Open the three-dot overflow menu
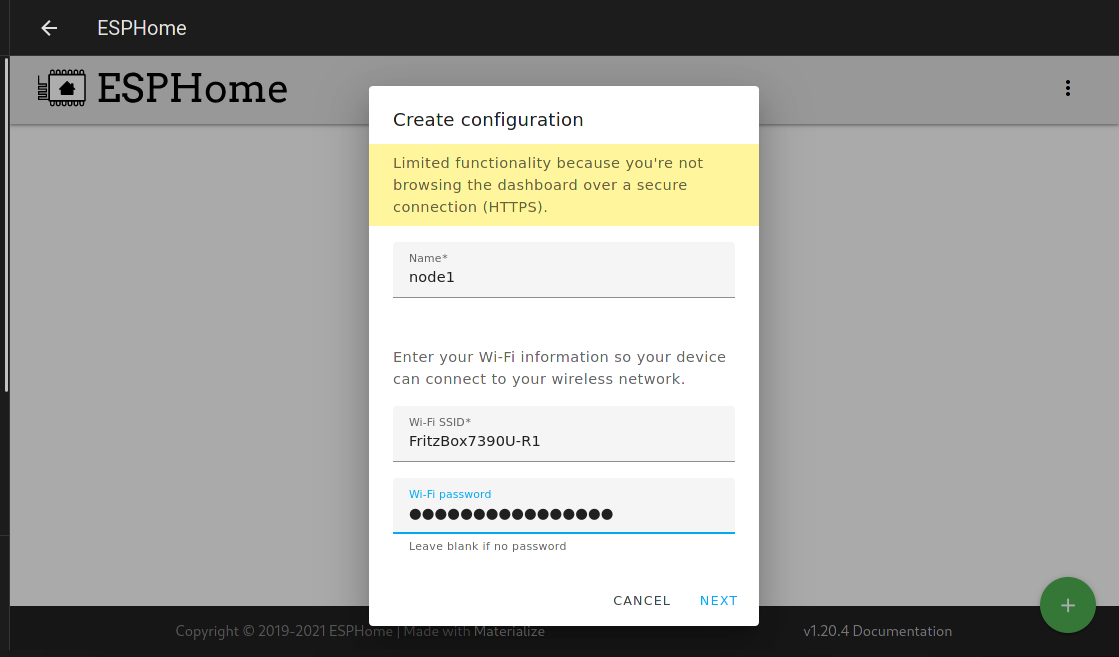 click(1067, 89)
